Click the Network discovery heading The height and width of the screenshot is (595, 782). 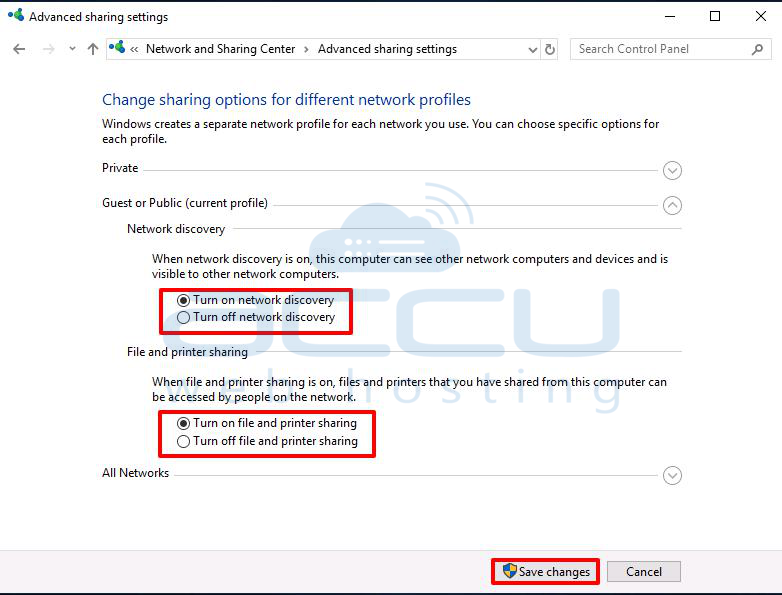[x=176, y=229]
